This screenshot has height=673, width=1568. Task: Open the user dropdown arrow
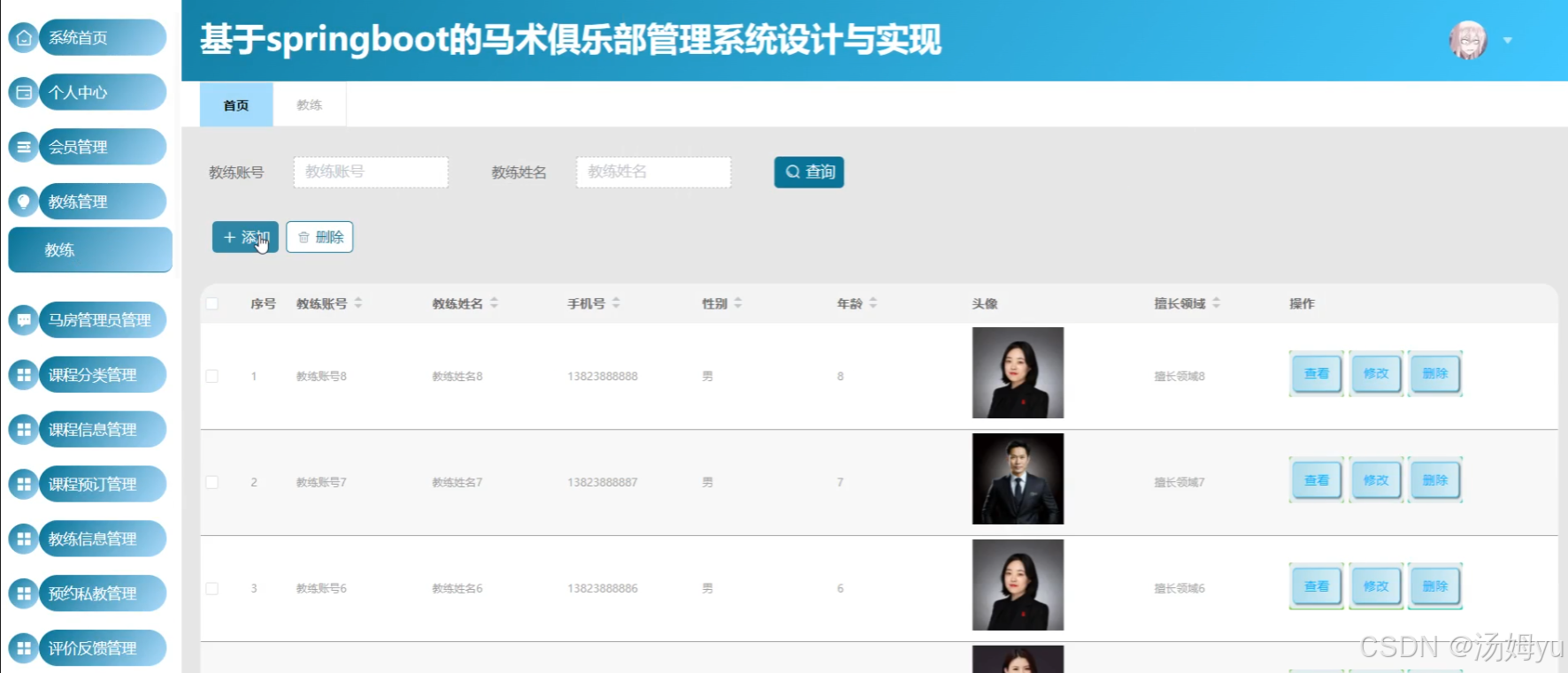coord(1508,41)
